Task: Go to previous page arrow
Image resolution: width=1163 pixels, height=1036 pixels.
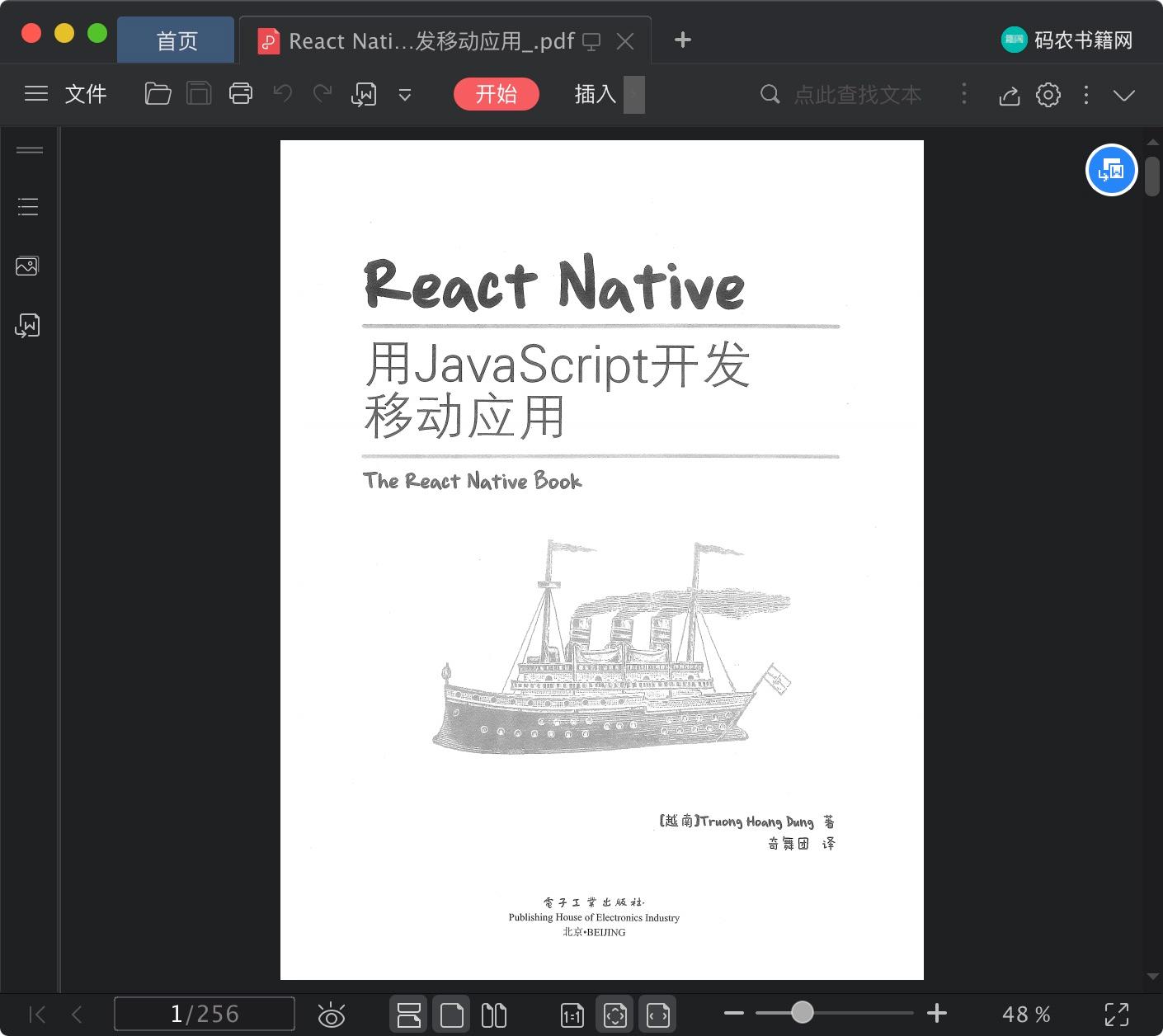Action: click(77, 1014)
